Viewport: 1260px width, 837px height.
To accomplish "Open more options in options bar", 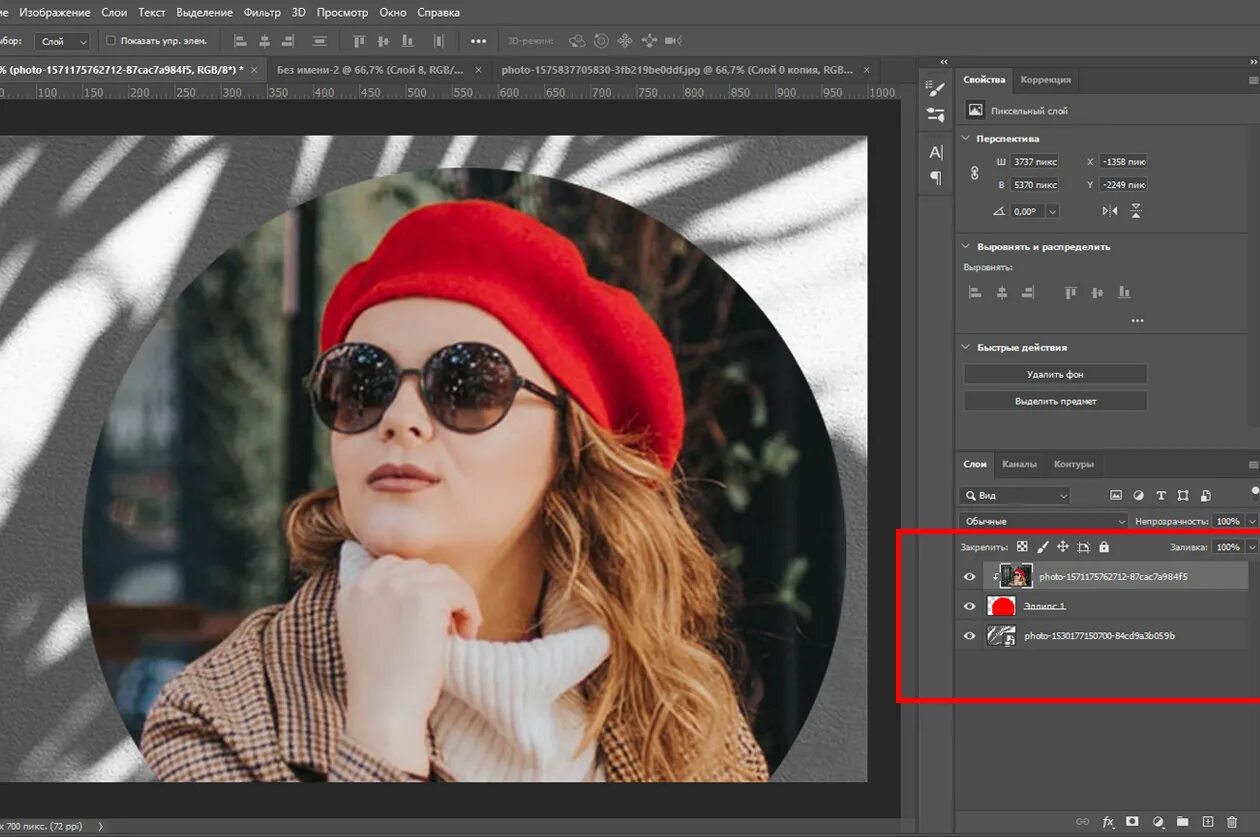I will (478, 41).
